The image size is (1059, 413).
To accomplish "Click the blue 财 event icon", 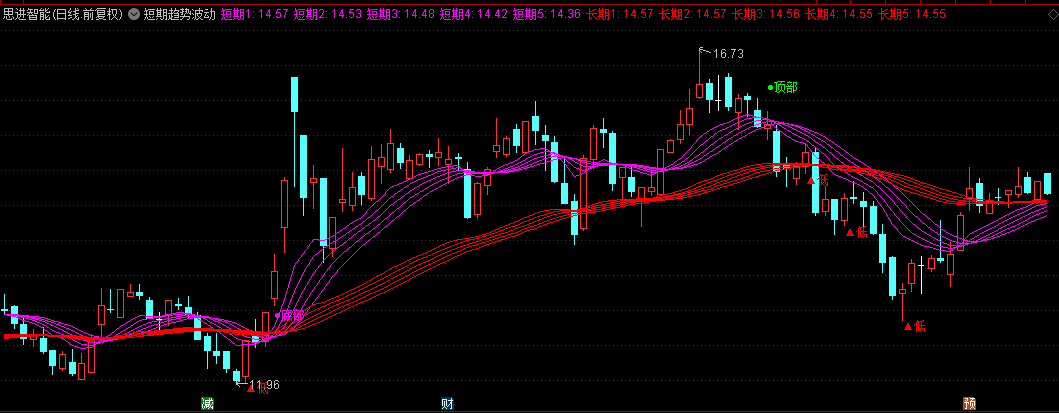I will (447, 404).
